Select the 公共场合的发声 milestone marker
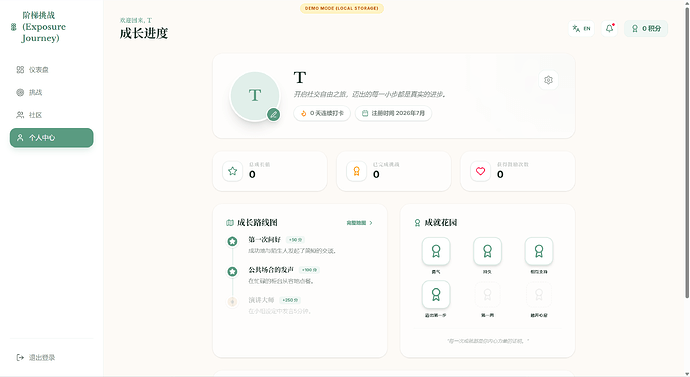Image resolution: width=690 pixels, height=377 pixels. [232, 271]
